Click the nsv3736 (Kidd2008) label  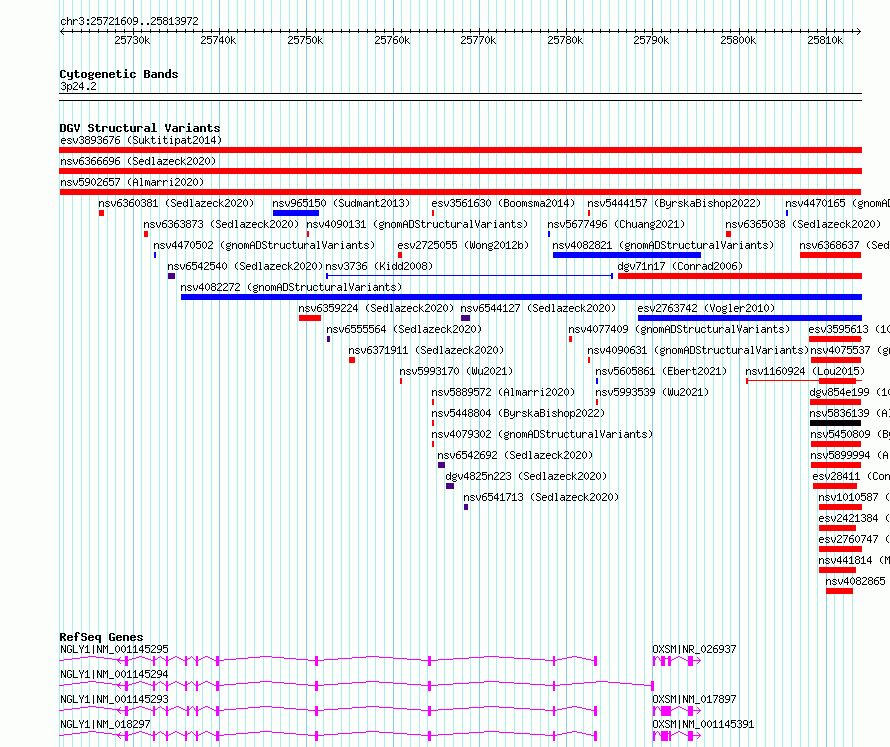(x=379, y=266)
